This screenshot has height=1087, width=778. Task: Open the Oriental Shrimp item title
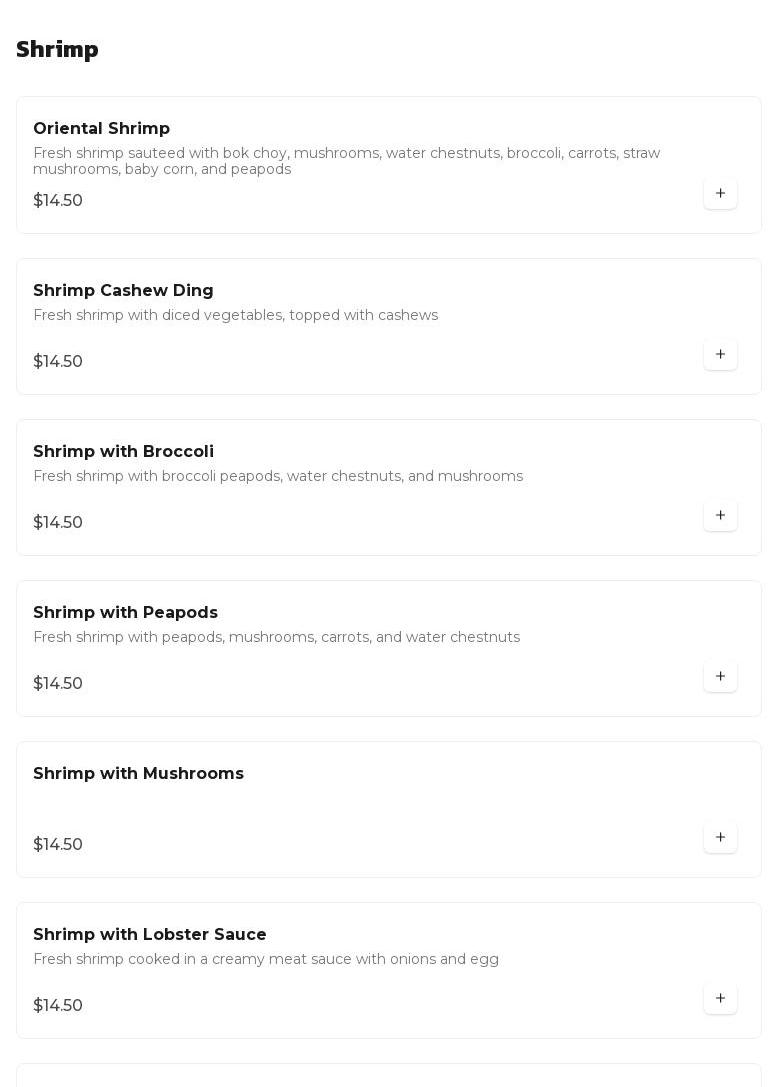101,129
